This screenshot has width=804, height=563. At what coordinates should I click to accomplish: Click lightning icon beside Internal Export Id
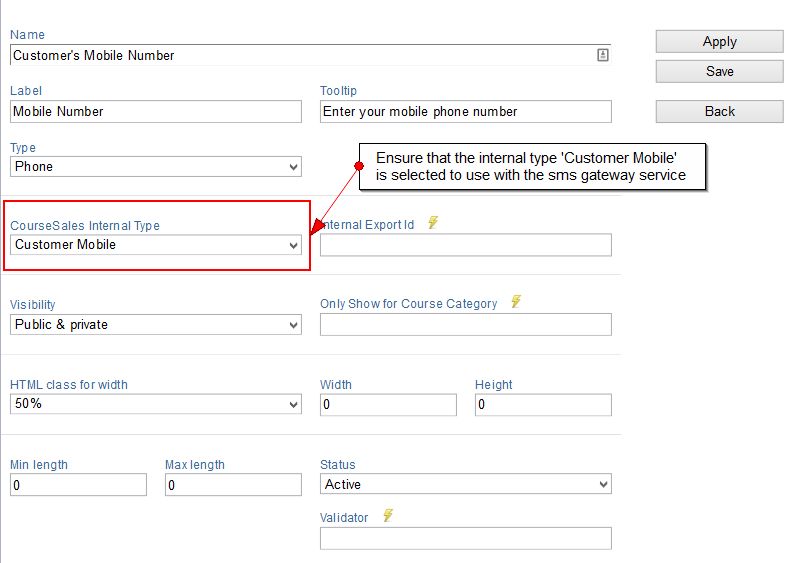pyautogui.click(x=433, y=223)
